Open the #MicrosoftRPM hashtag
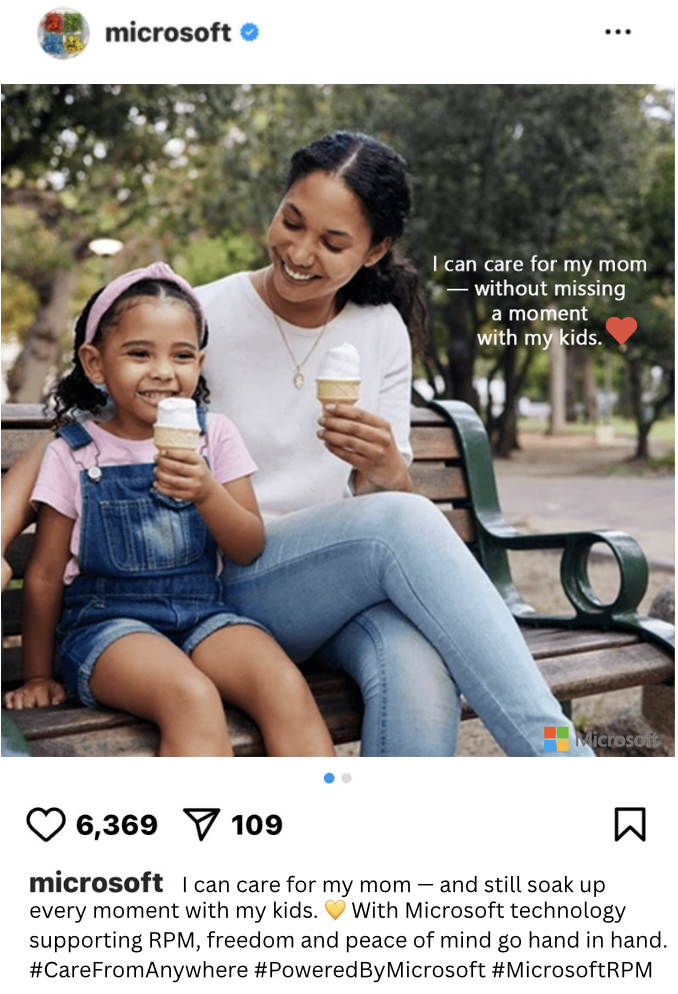 pyautogui.click(x=572, y=970)
